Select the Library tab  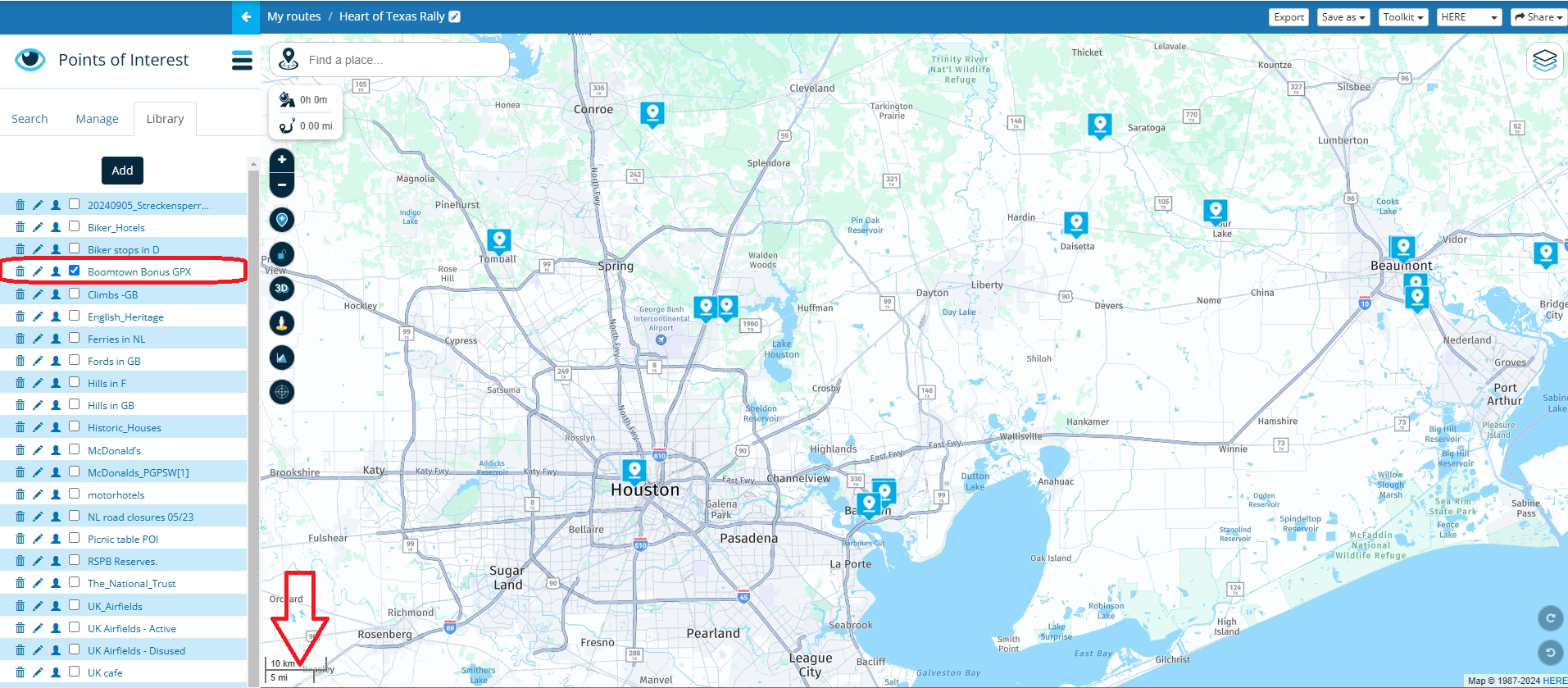pyautogui.click(x=165, y=119)
